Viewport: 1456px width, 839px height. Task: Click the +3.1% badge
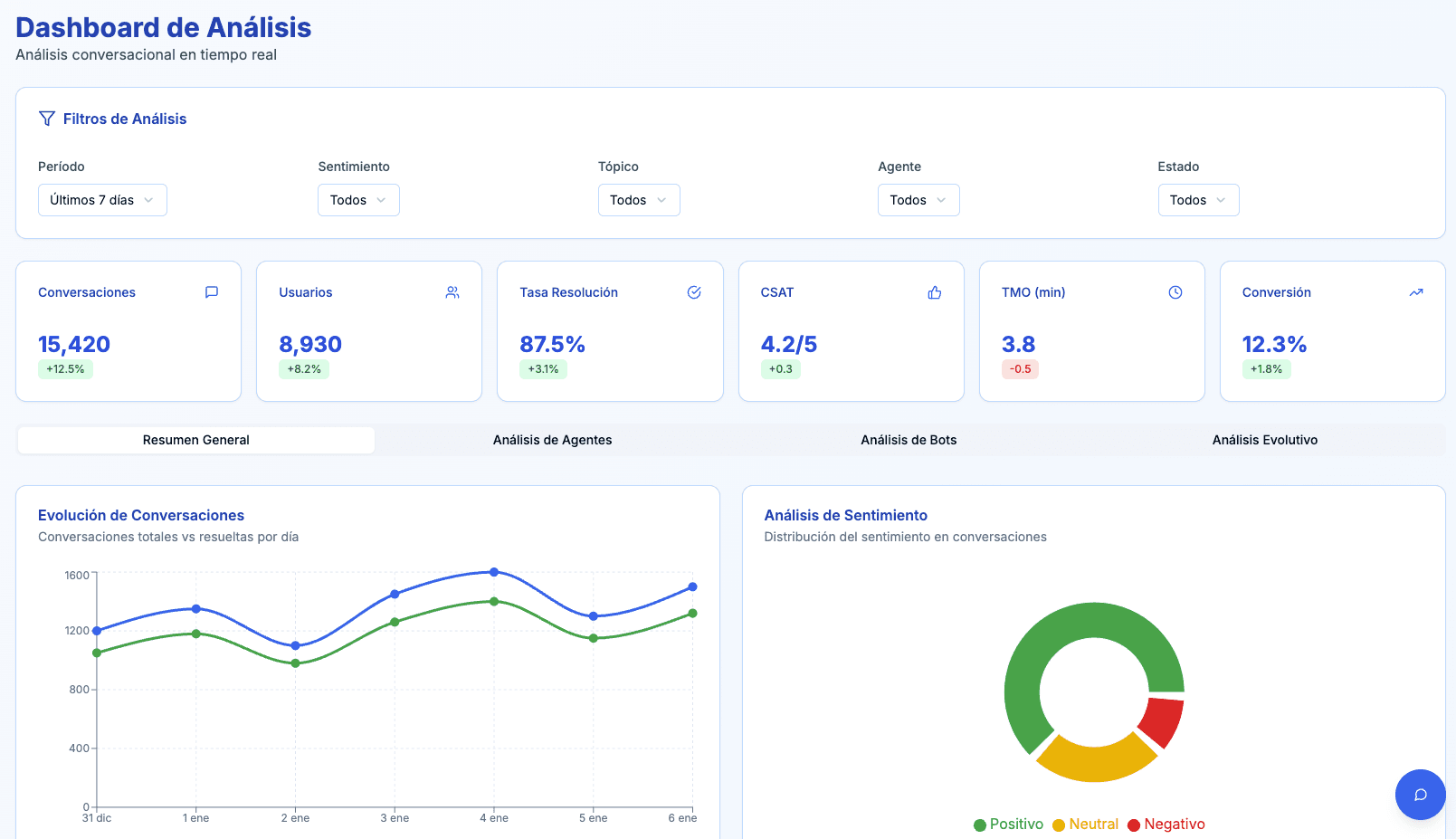(x=543, y=369)
